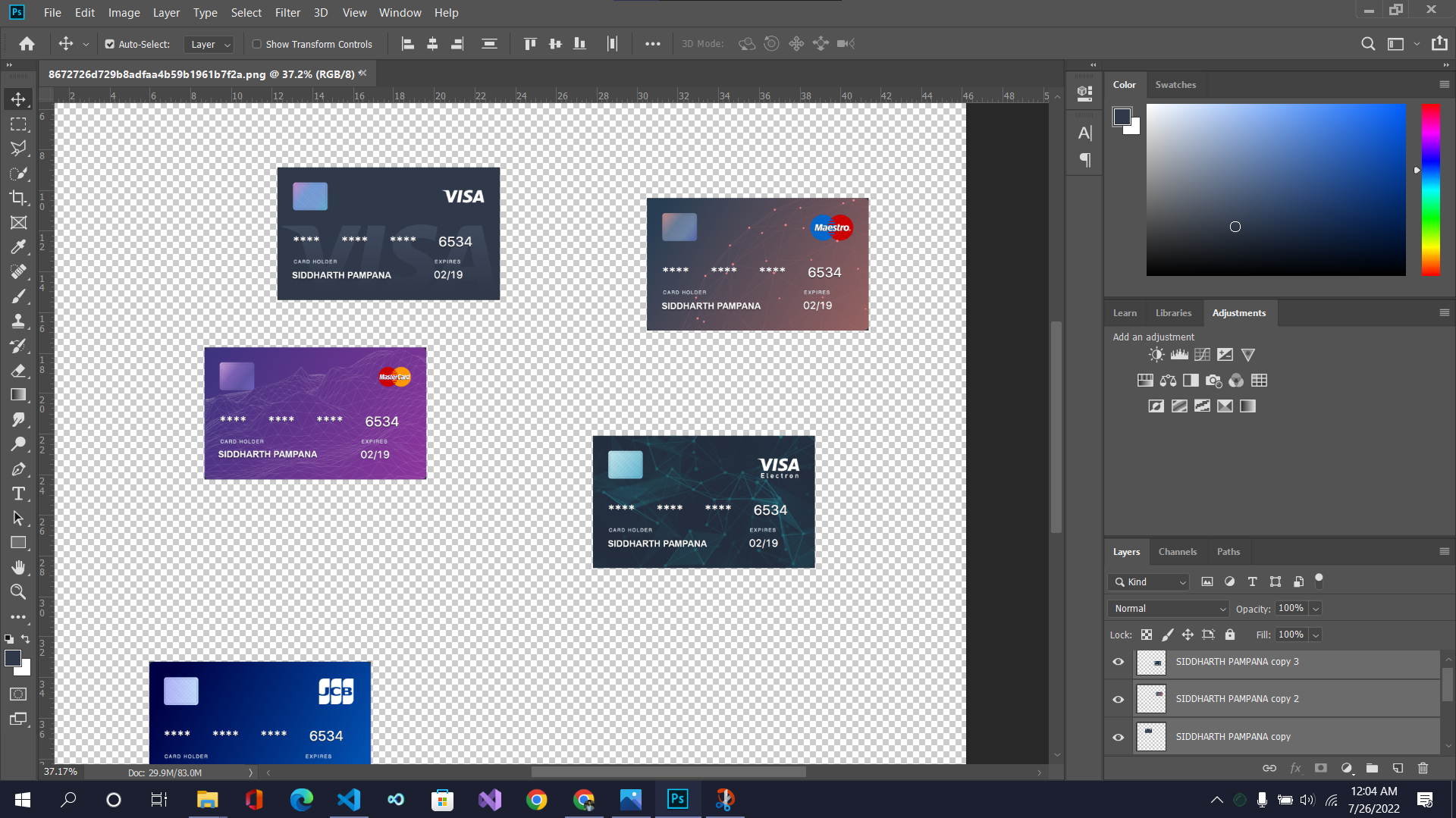Switch to the Channels tab

pos(1177,551)
